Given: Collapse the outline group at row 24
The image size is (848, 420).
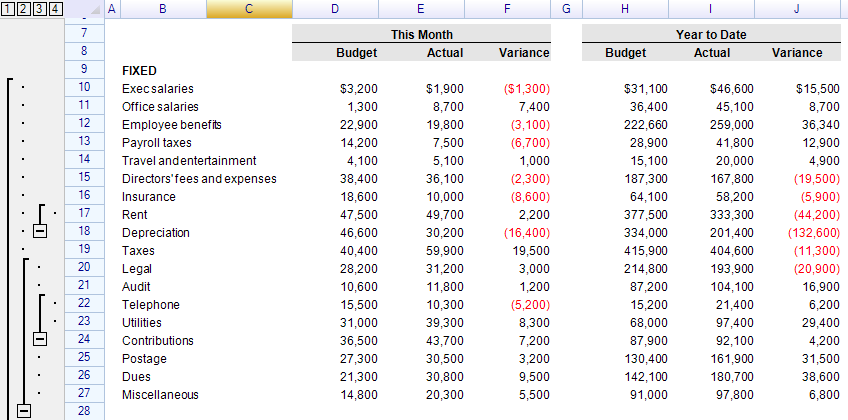Looking at the screenshot, I should 39,340.
